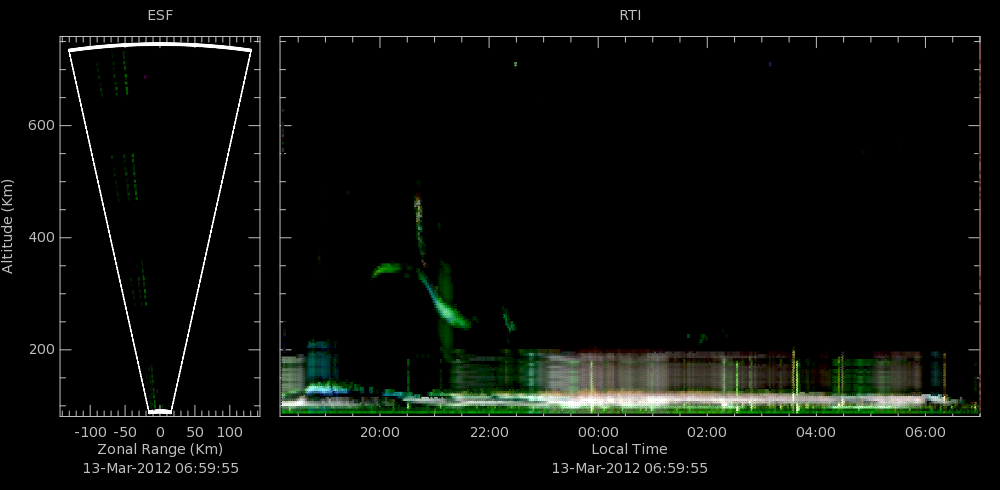Click the 600 altitude tick label

click(x=40, y=126)
